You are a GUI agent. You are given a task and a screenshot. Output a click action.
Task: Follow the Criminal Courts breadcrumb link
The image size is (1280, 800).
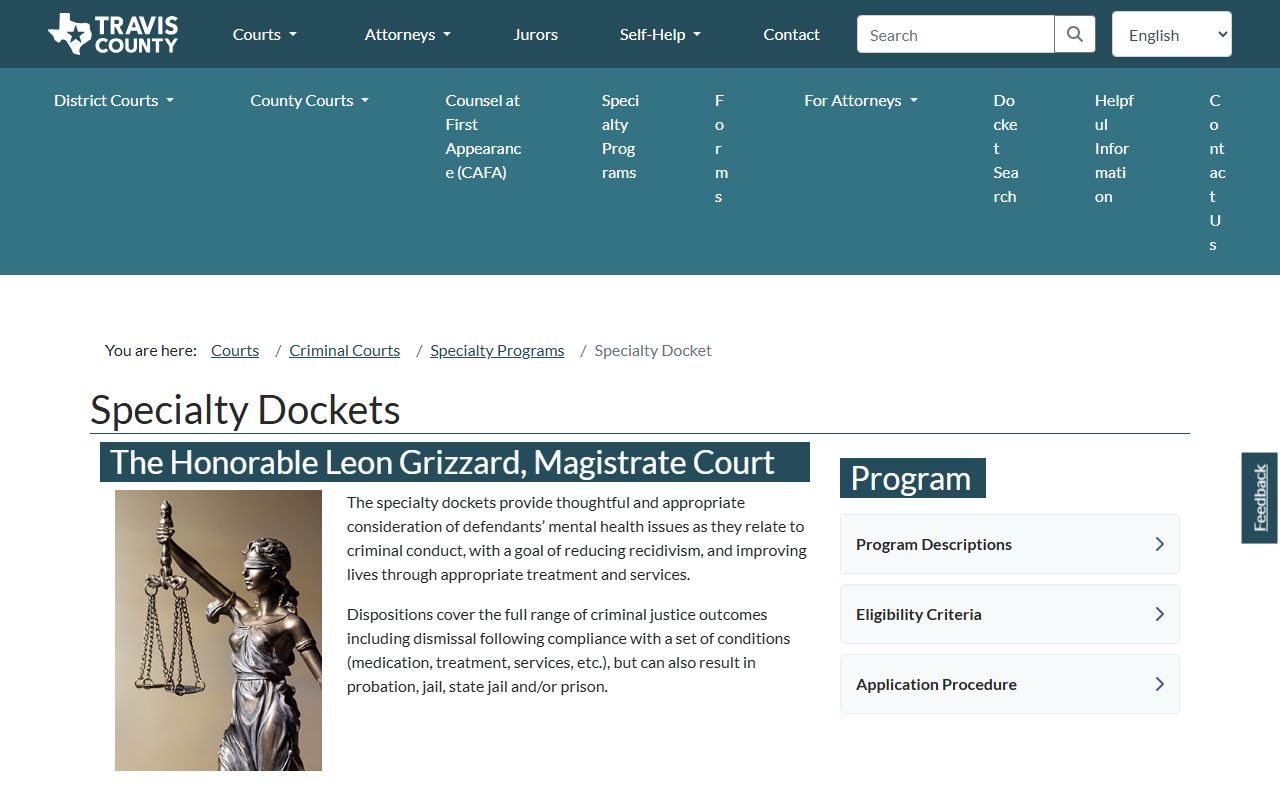(345, 350)
